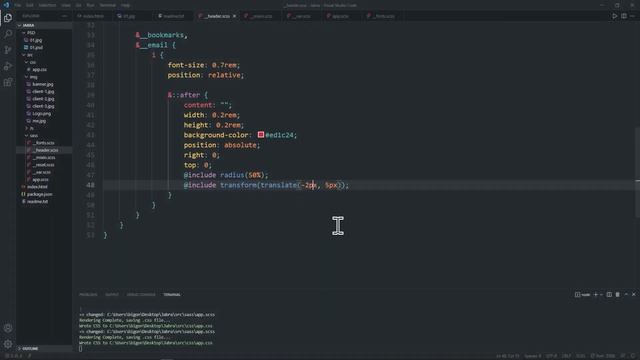Click inside the terminal prompt
The height and width of the screenshot is (360, 640).
[x=80, y=349]
